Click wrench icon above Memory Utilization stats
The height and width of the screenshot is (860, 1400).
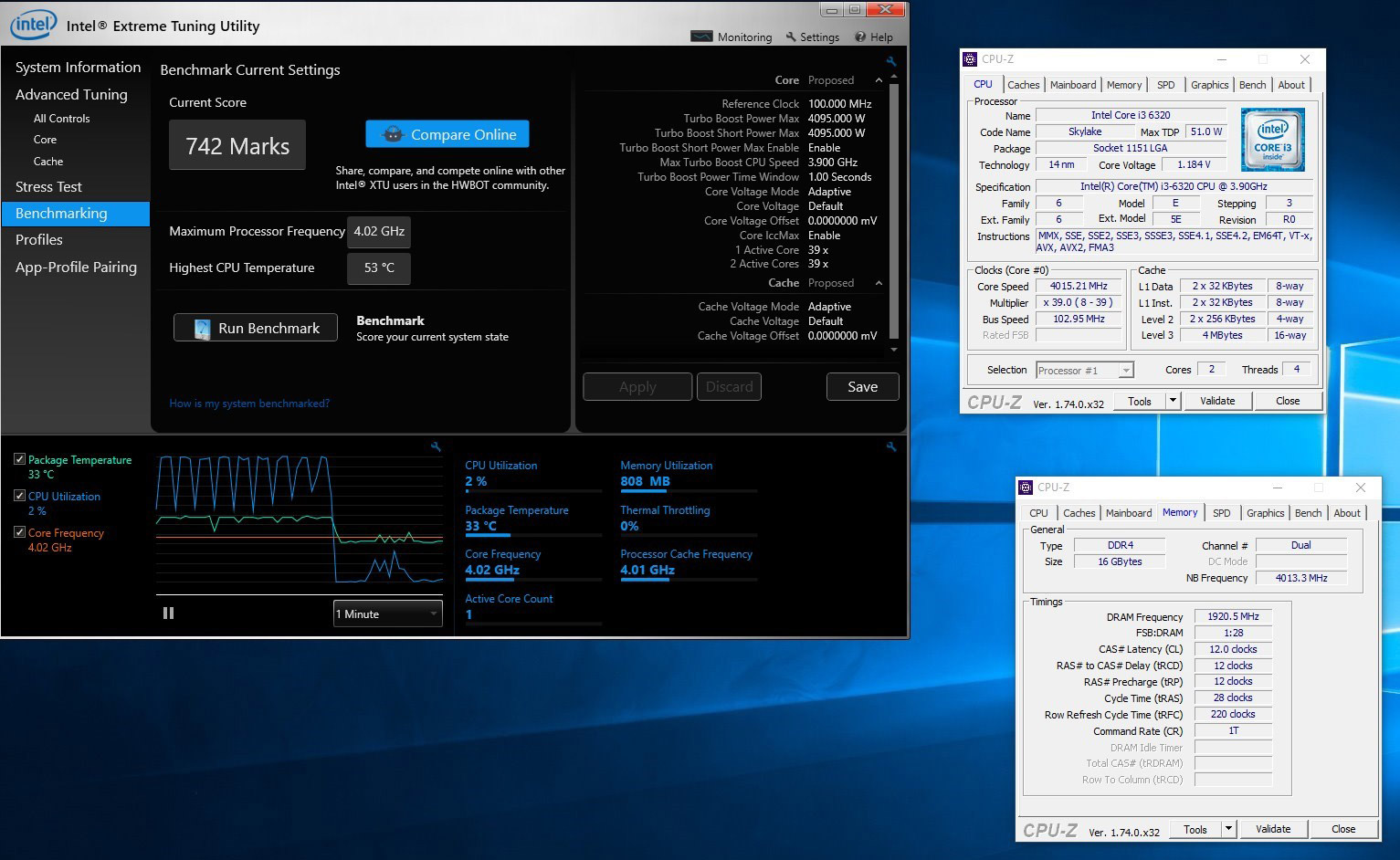tap(891, 446)
